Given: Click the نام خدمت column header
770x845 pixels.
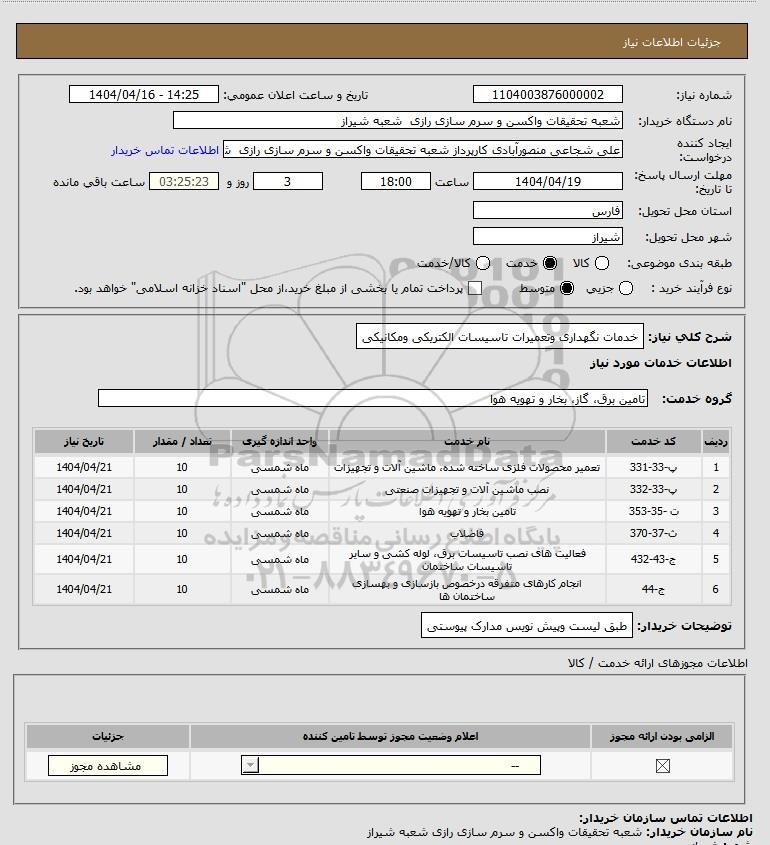Looking at the screenshot, I should click(x=467, y=441).
